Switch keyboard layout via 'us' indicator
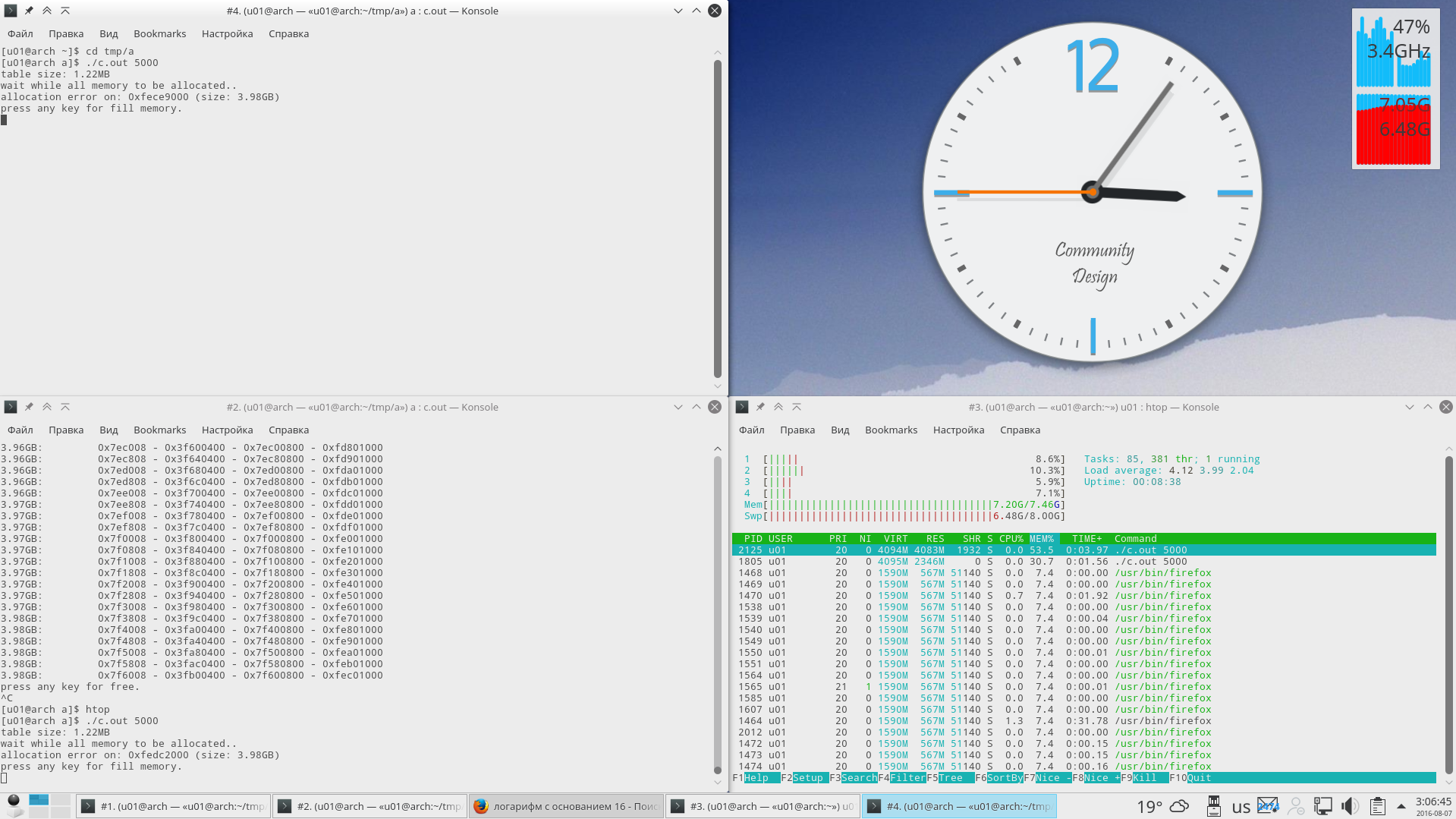The width and height of the screenshot is (1456, 819). pyautogui.click(x=1241, y=808)
